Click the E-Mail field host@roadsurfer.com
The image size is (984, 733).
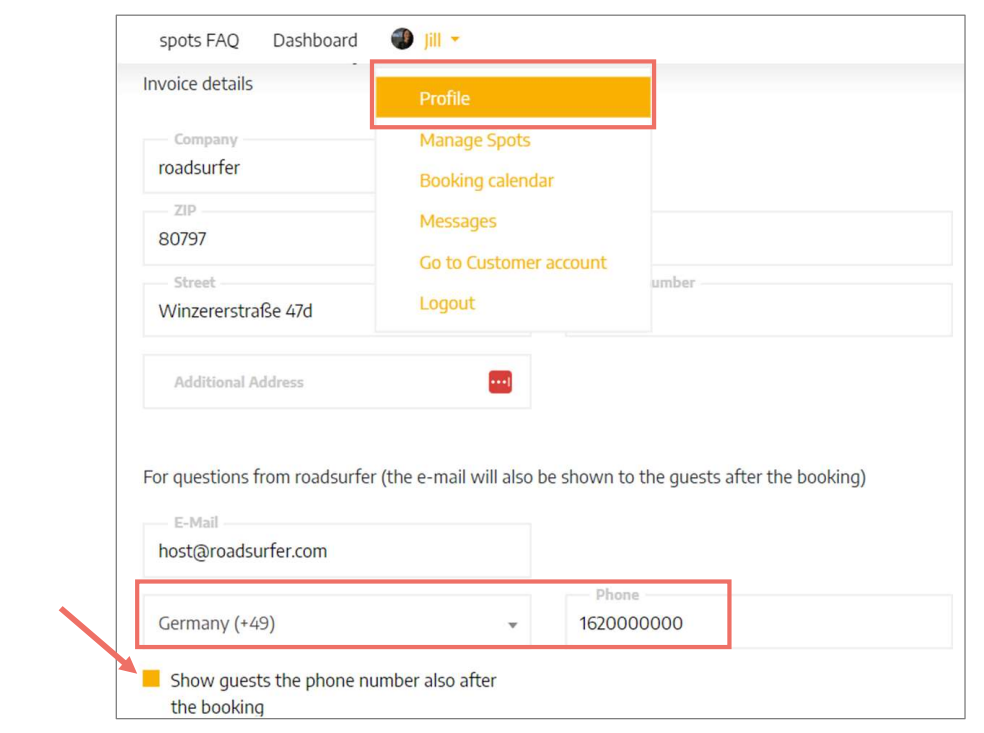pos(337,550)
